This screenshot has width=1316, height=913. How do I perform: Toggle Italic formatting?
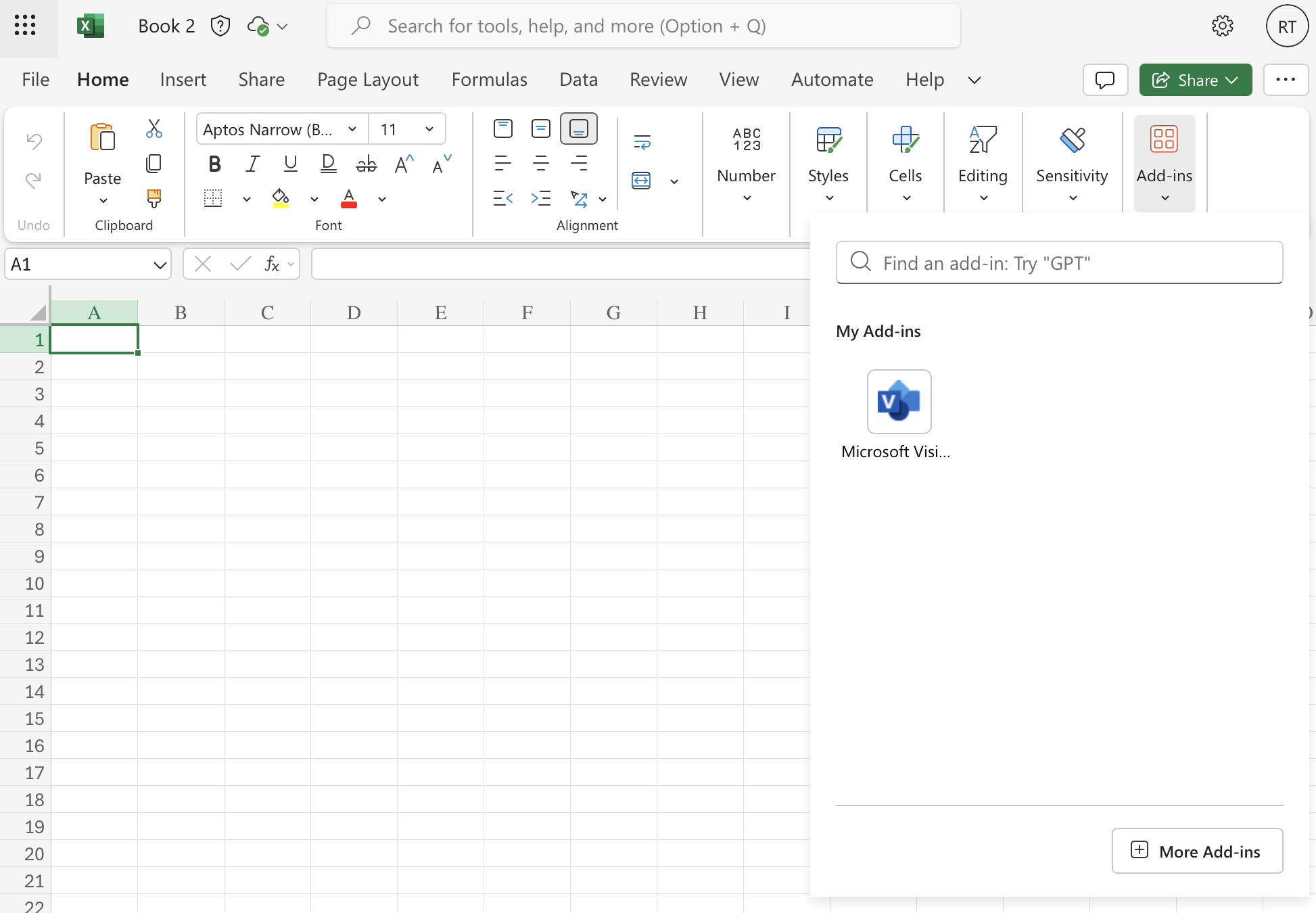pos(252,164)
